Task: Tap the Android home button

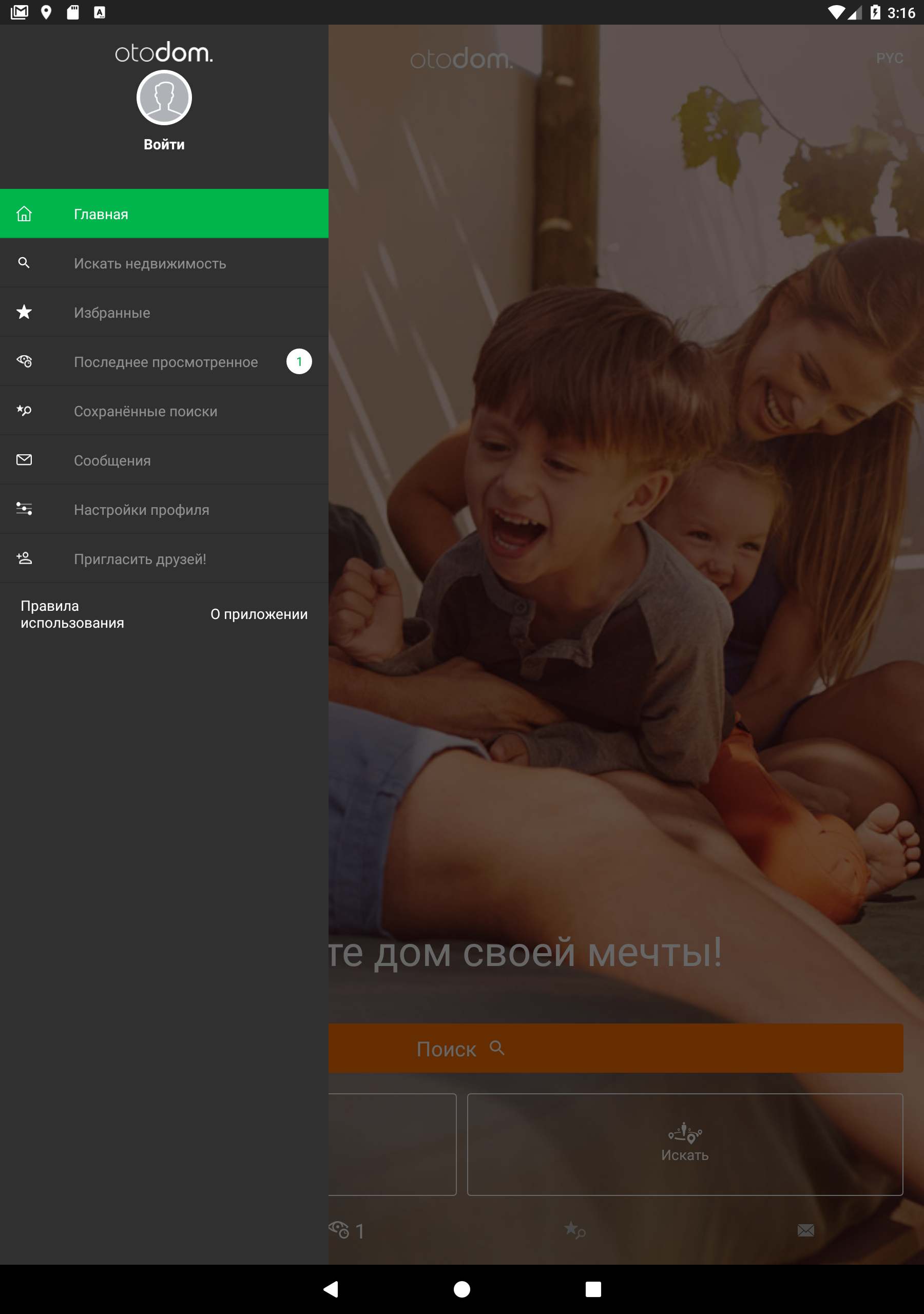Action: pos(462,1289)
